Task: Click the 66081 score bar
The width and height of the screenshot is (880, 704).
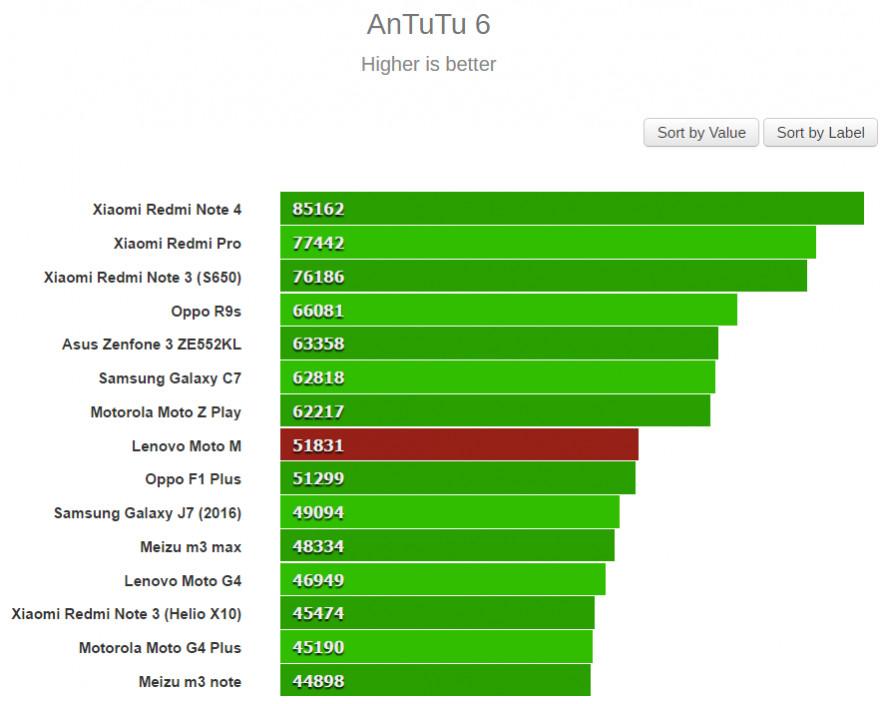Action: pyautogui.click(x=508, y=309)
